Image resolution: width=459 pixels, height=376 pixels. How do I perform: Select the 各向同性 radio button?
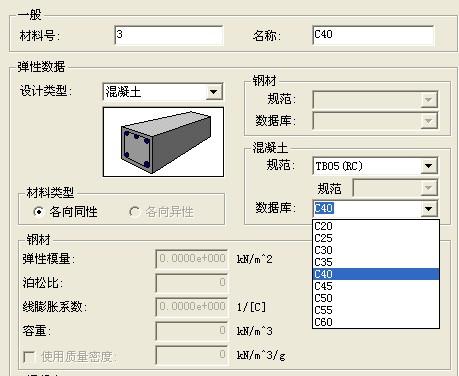[x=39, y=212]
